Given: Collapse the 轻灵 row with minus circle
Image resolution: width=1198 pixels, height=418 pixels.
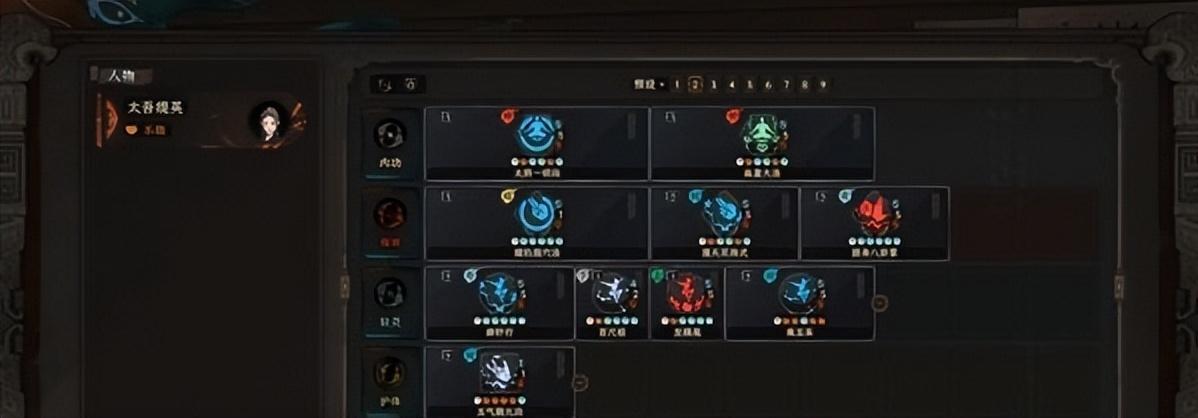Looking at the screenshot, I should [x=879, y=303].
